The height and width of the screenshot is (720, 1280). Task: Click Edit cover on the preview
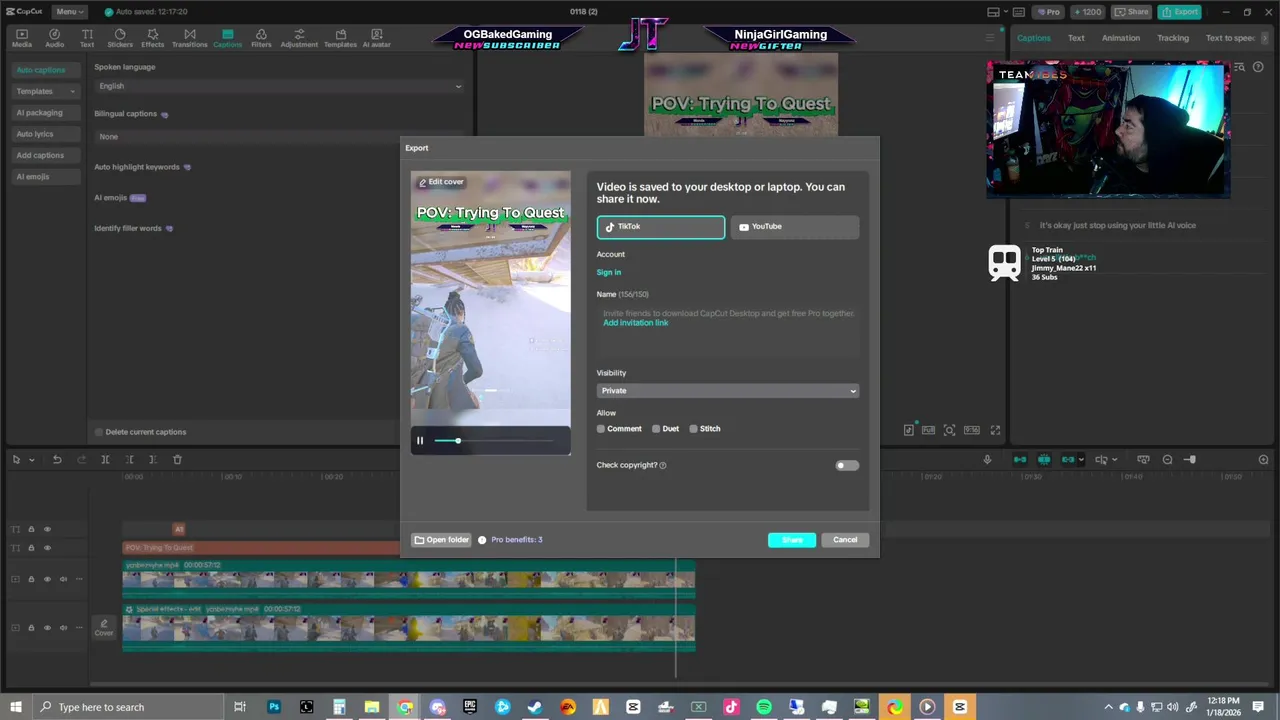[x=441, y=182]
